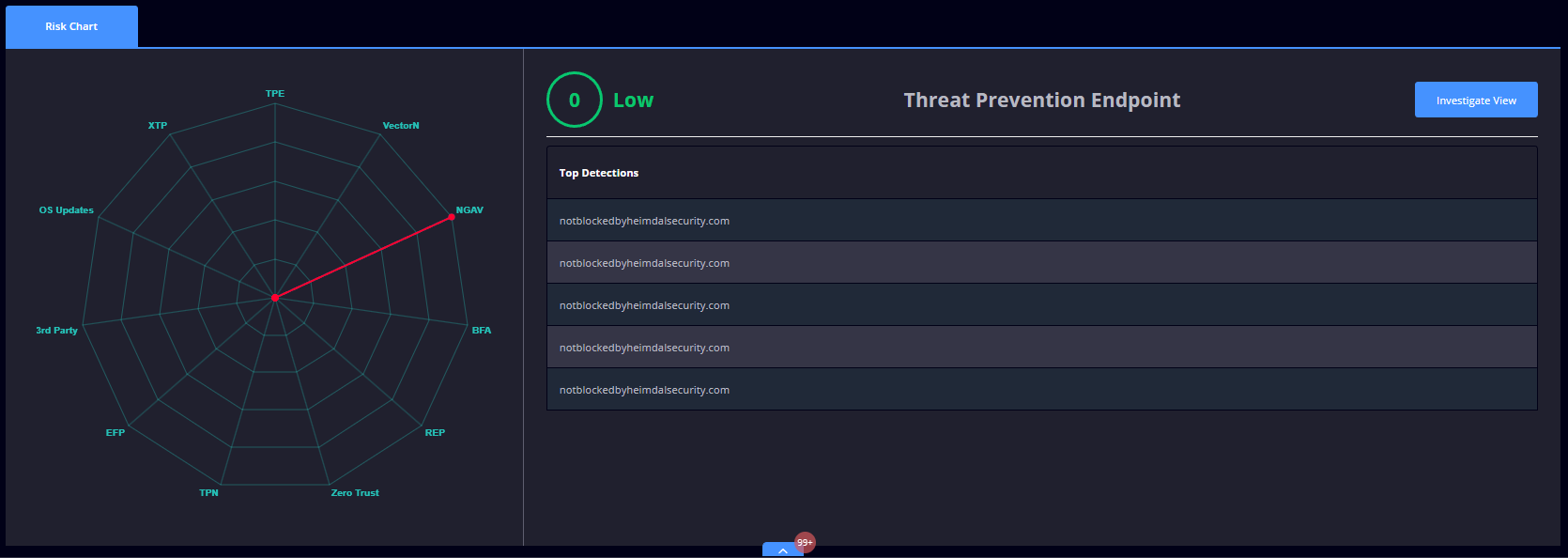This screenshot has width=1568, height=558.
Task: Expand the bottom panel chevron arrow
Action: tap(783, 550)
